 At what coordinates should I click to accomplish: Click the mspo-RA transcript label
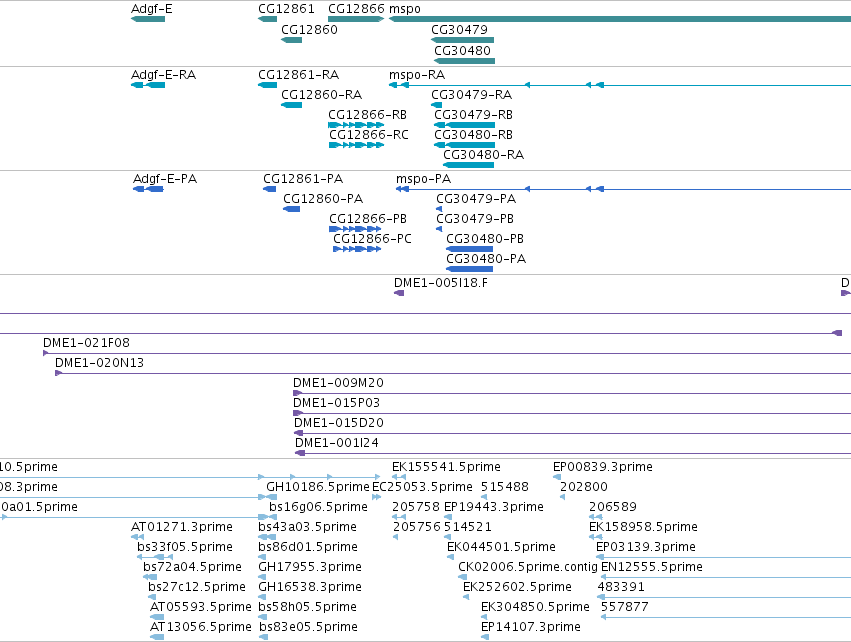[x=417, y=74]
